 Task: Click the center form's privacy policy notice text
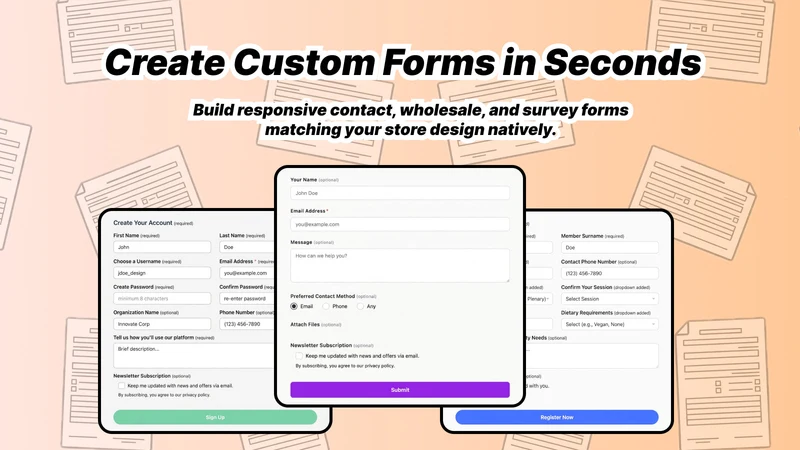tap(345, 366)
